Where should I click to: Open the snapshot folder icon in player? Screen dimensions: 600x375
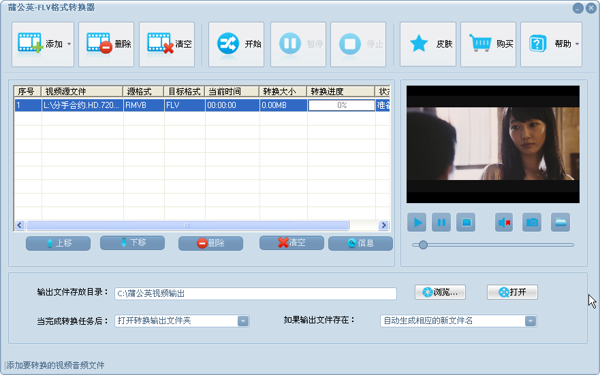561,222
